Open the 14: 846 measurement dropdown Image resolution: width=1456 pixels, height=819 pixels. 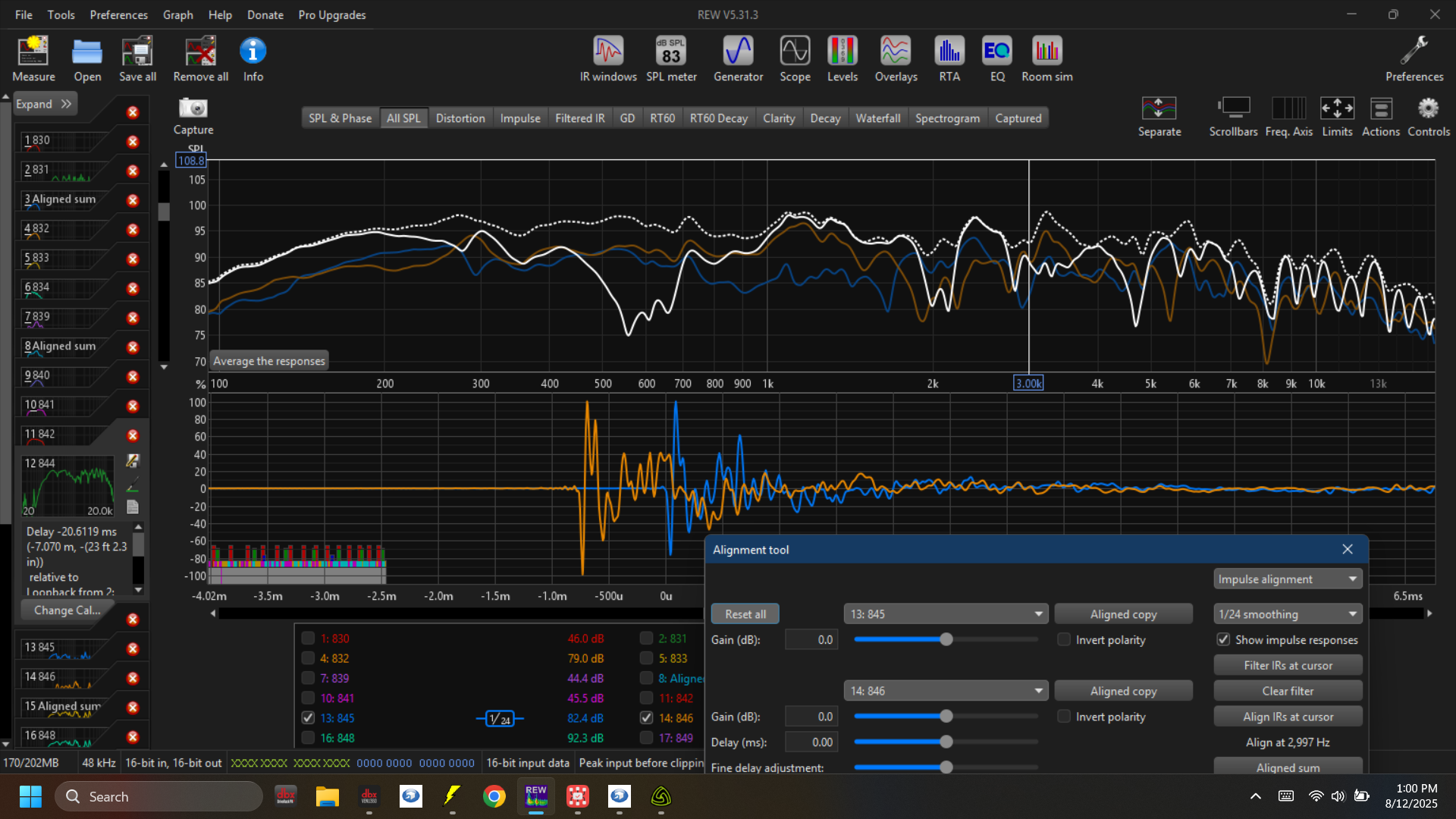(945, 691)
